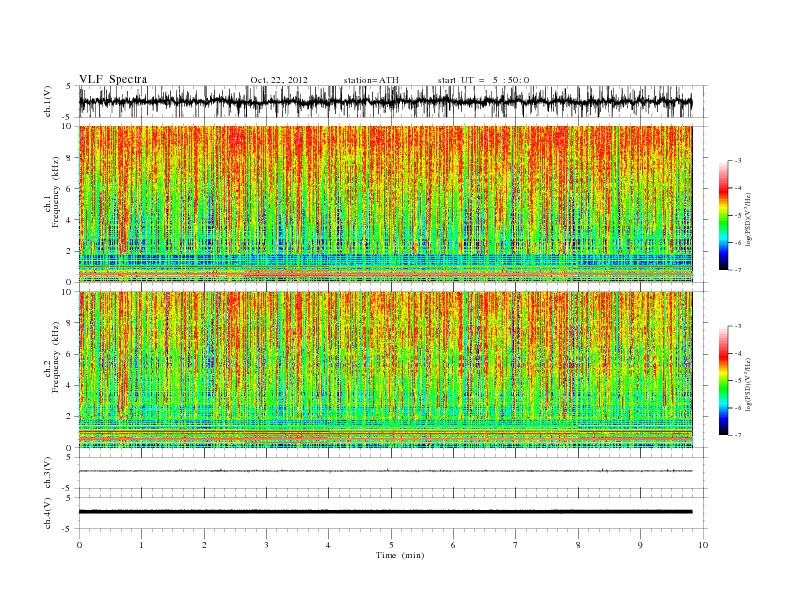Click the "station=ATH" header label
The width and height of the screenshot is (792, 612).
pos(371,80)
